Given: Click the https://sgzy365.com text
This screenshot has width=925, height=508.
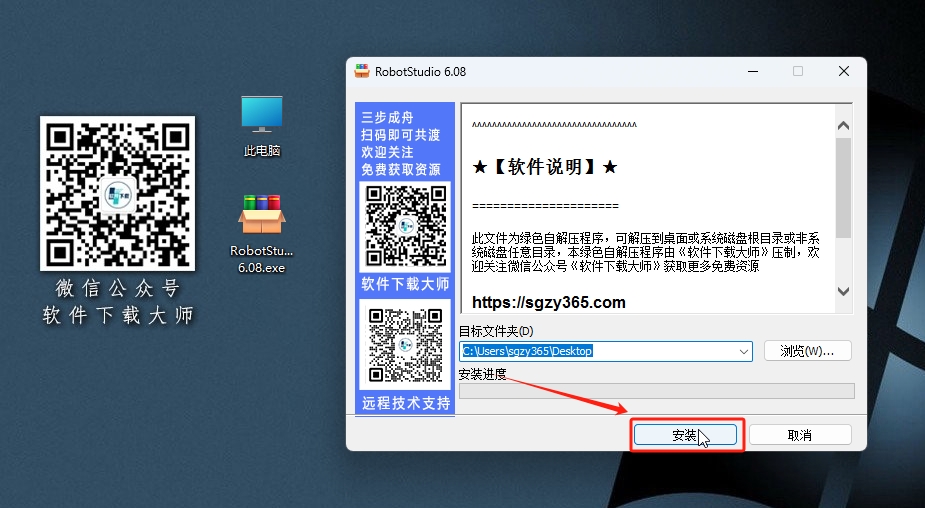Looking at the screenshot, I should point(549,303).
